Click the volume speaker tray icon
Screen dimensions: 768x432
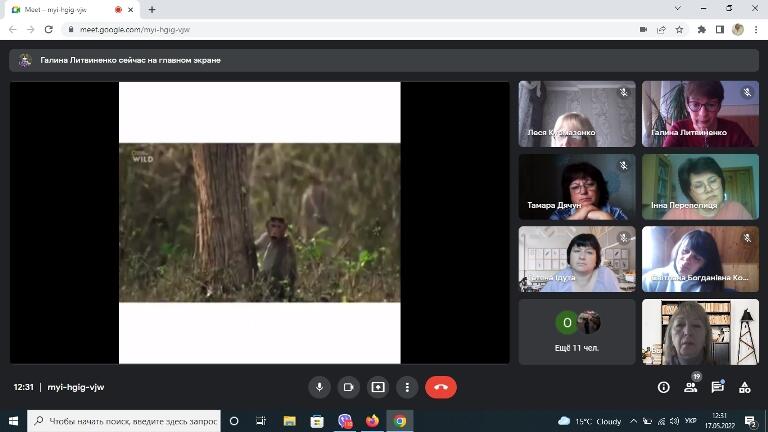pos(674,421)
